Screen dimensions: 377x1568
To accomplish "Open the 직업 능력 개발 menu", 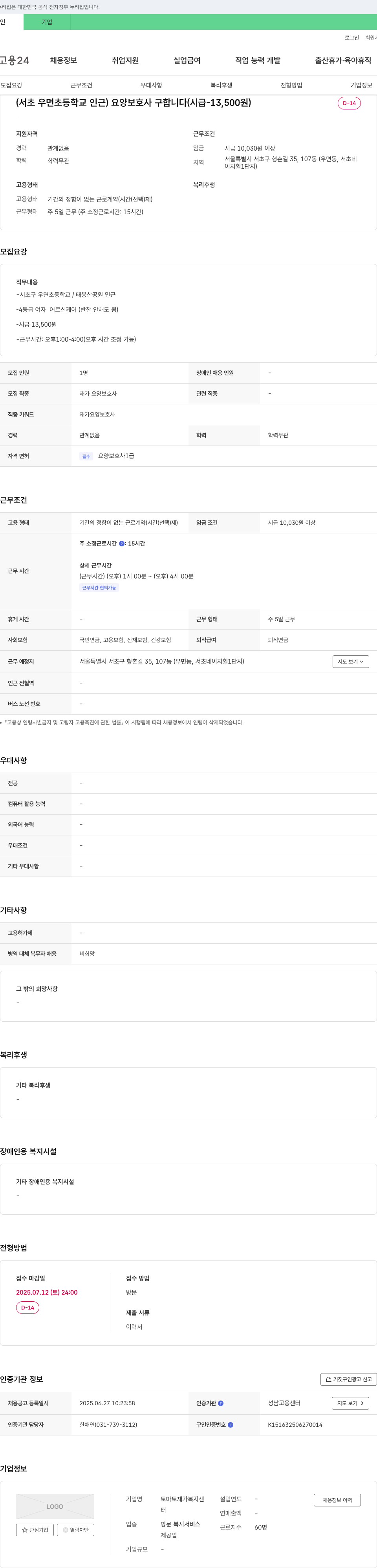I will (258, 60).
